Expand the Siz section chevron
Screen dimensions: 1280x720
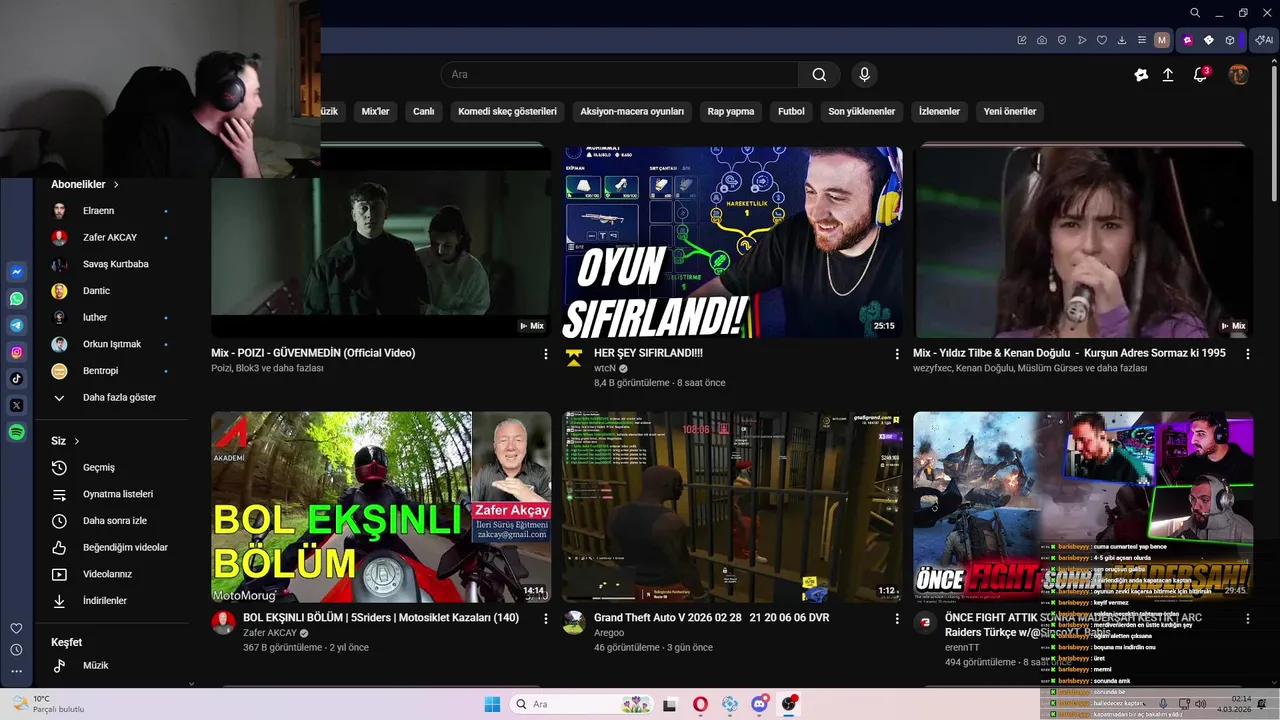(x=76, y=441)
